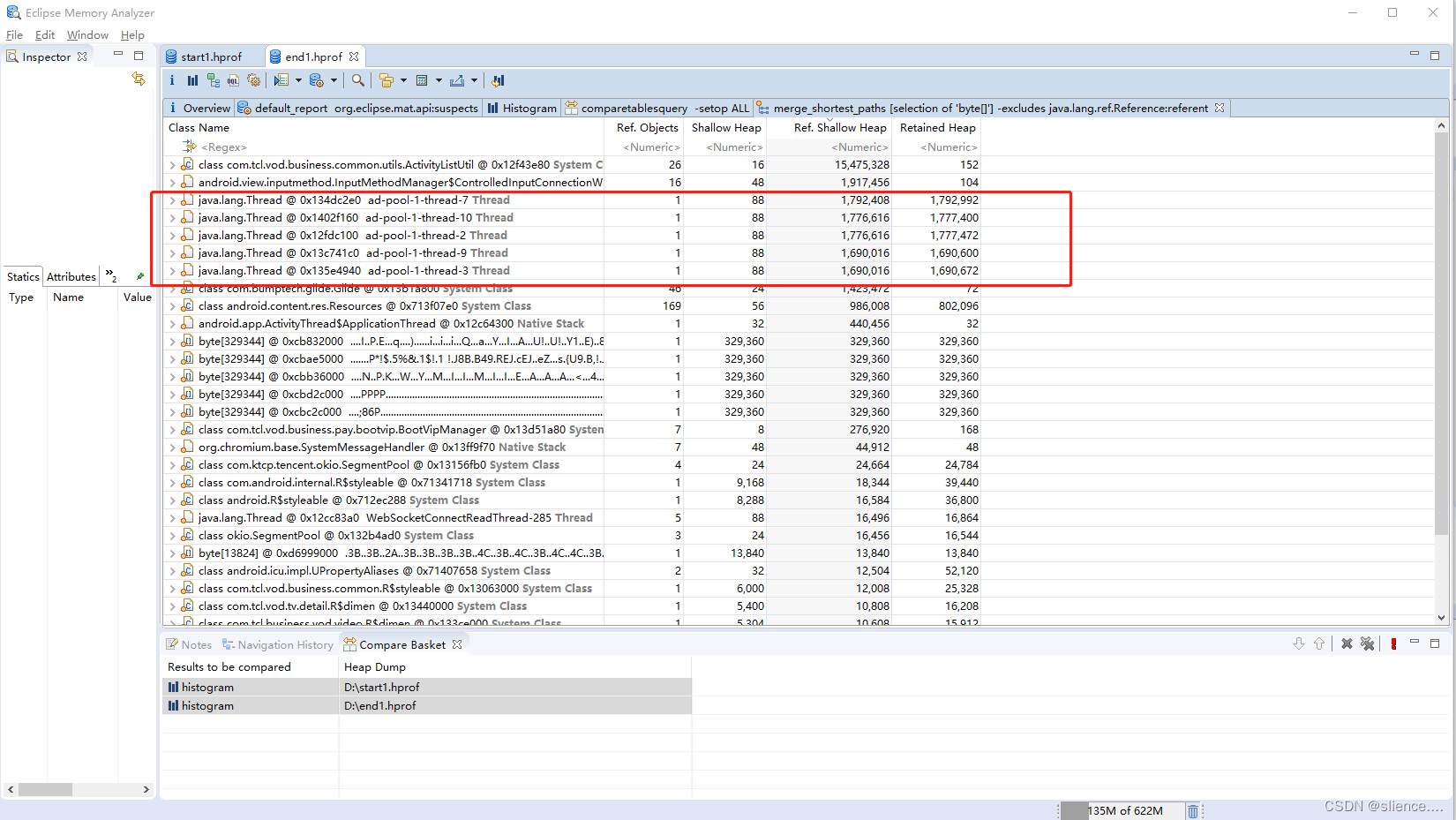
Task: Open the comparetablesquery tab
Action: tap(657, 108)
